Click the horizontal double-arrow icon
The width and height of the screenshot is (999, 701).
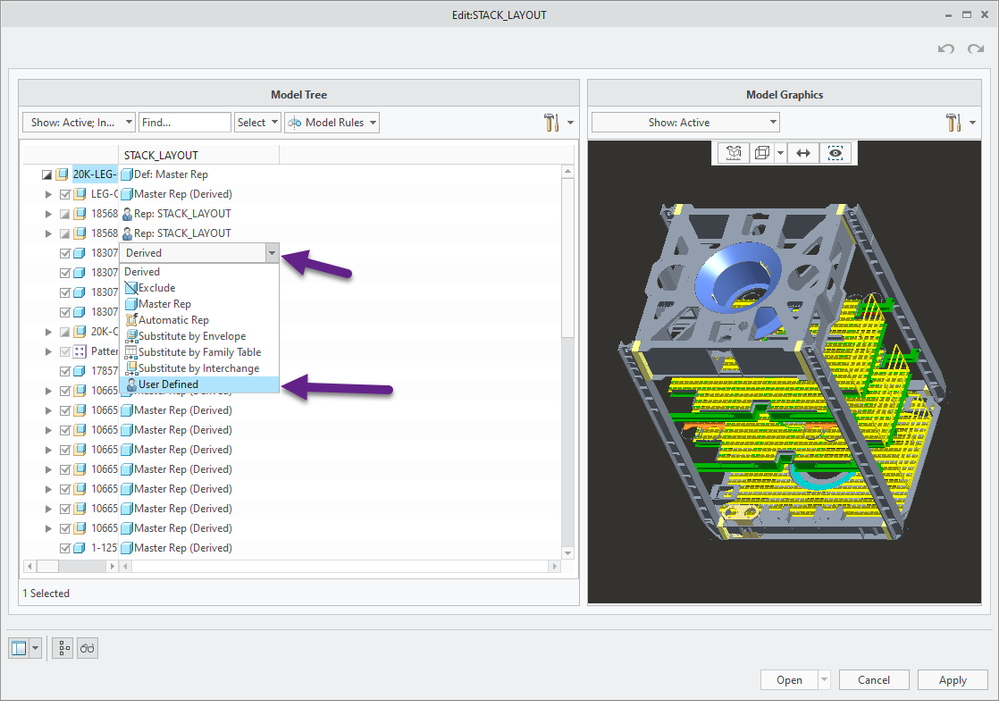coord(803,153)
